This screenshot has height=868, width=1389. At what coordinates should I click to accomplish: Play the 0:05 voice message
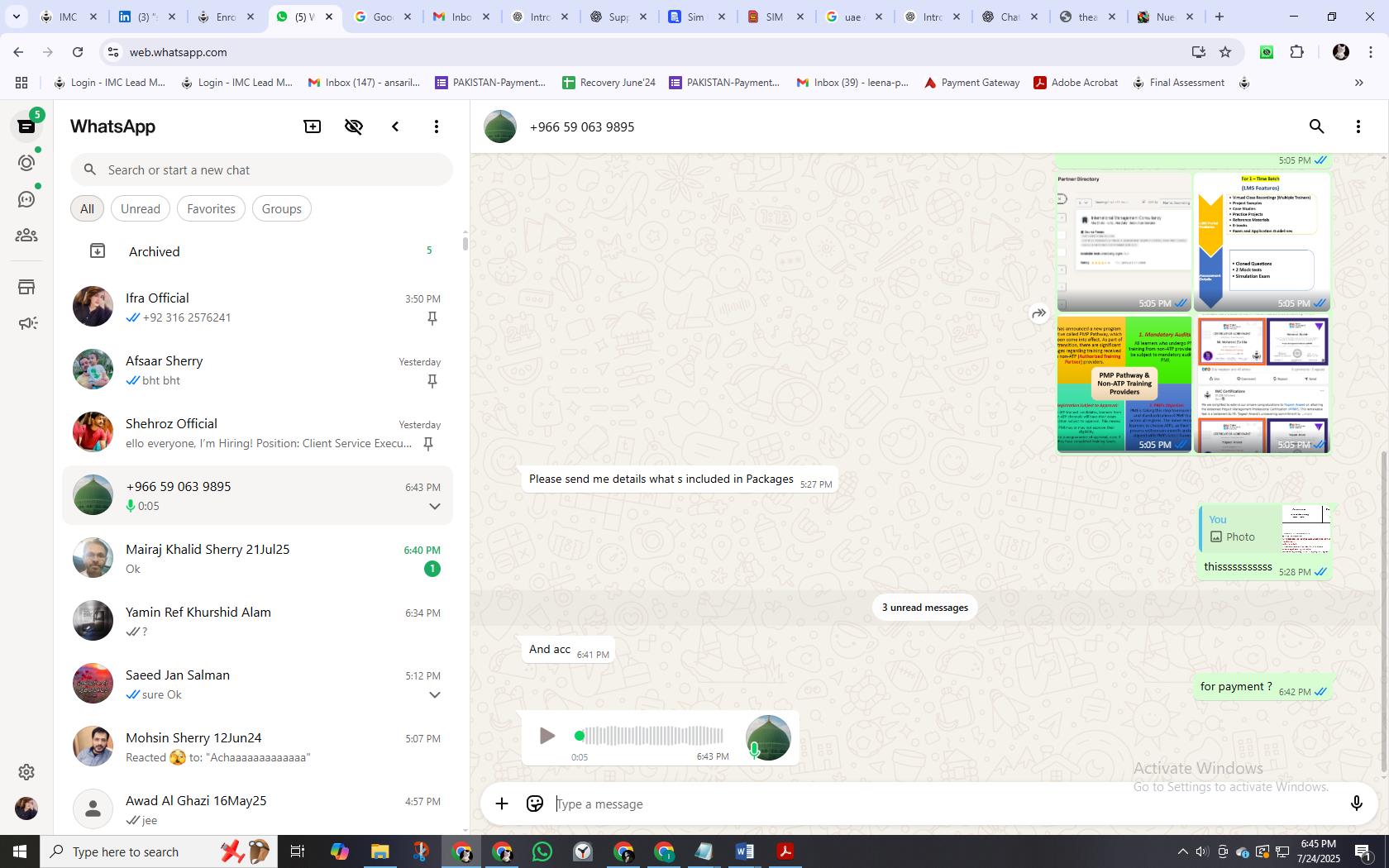[x=547, y=736]
